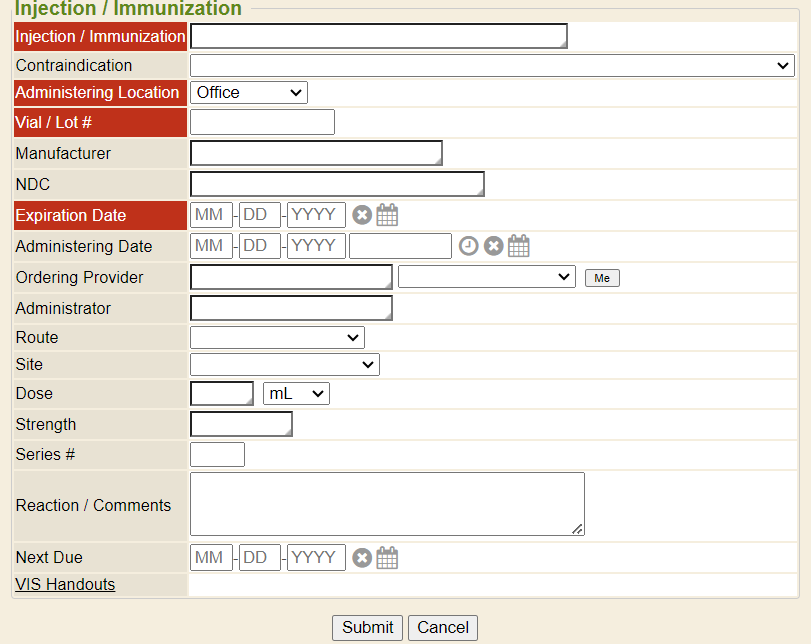Screen dimensions: 811x644
Task: Set Administering Date to current time
Action: click(x=468, y=246)
